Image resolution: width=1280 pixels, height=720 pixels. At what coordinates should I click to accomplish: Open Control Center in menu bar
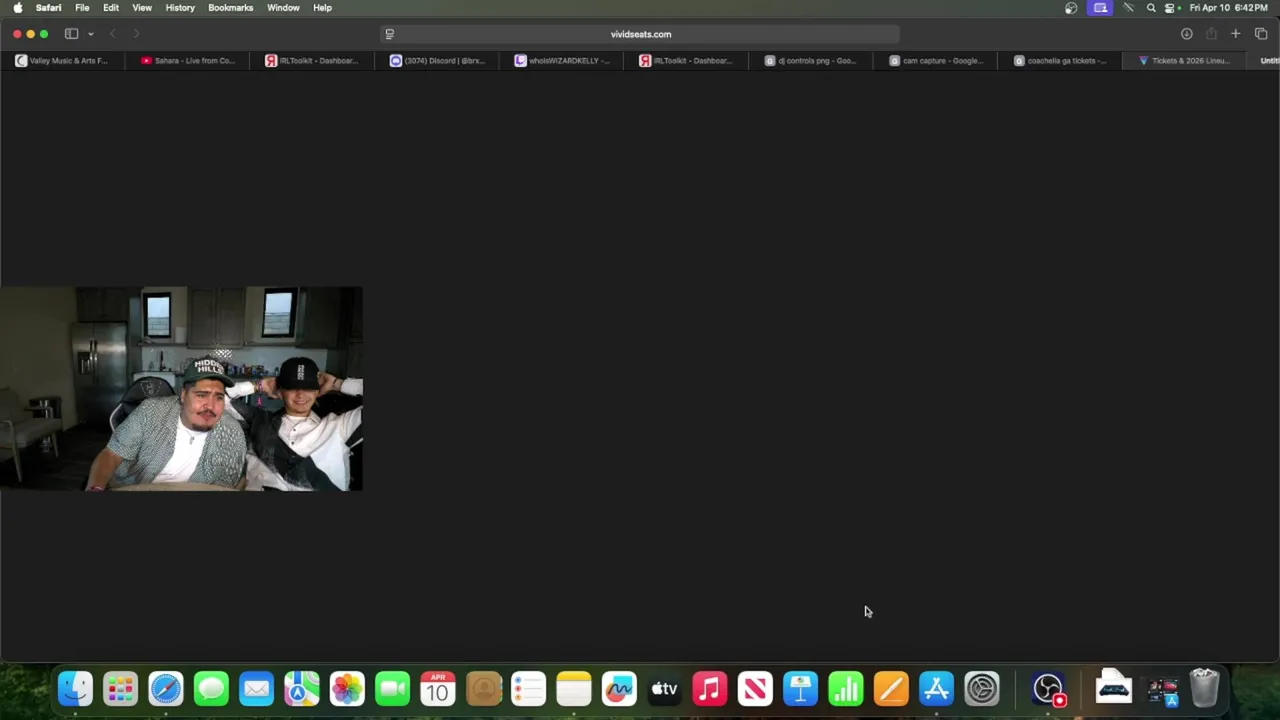point(1170,8)
